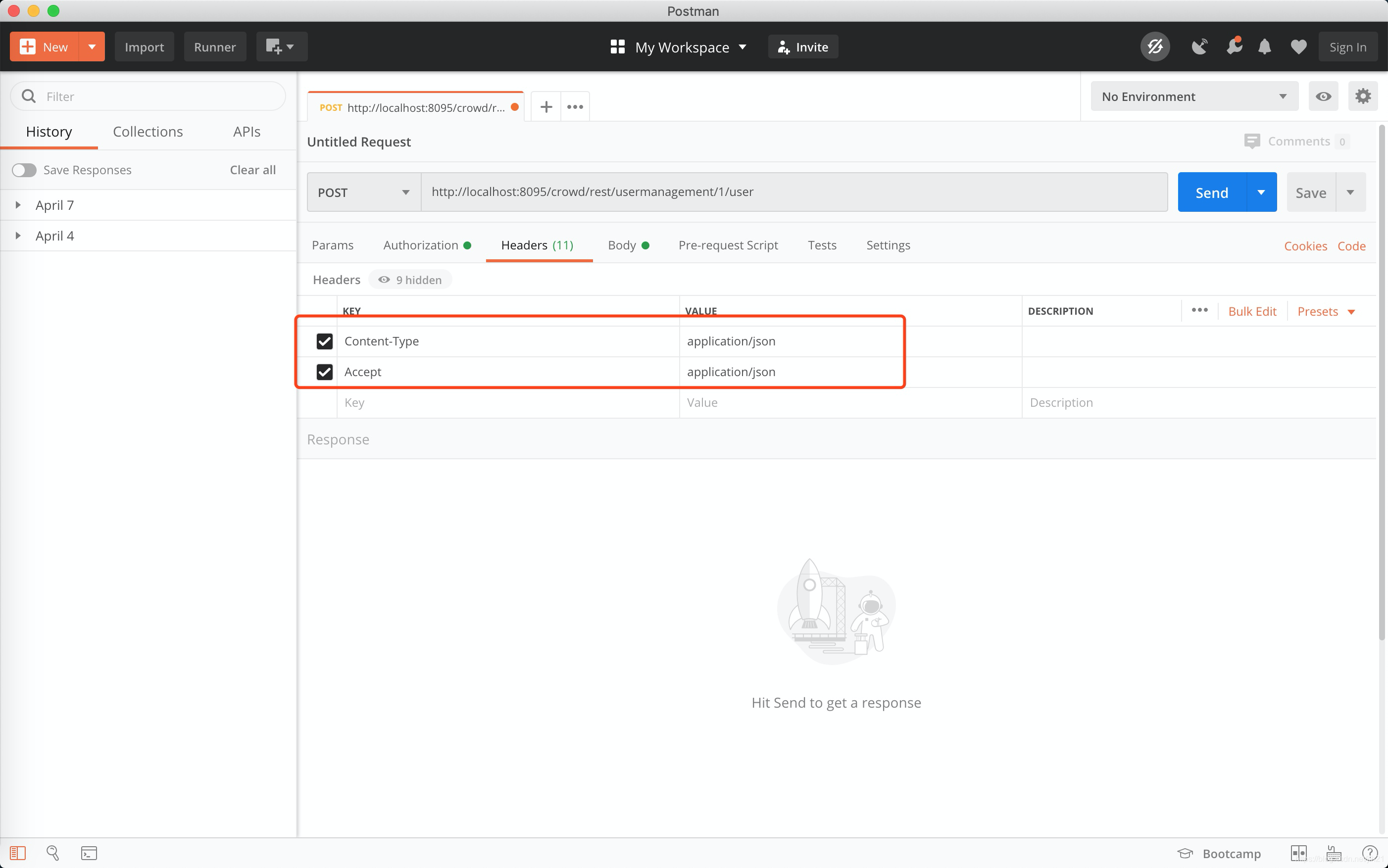
Task: Click the Comments speech bubble icon
Action: point(1252,141)
